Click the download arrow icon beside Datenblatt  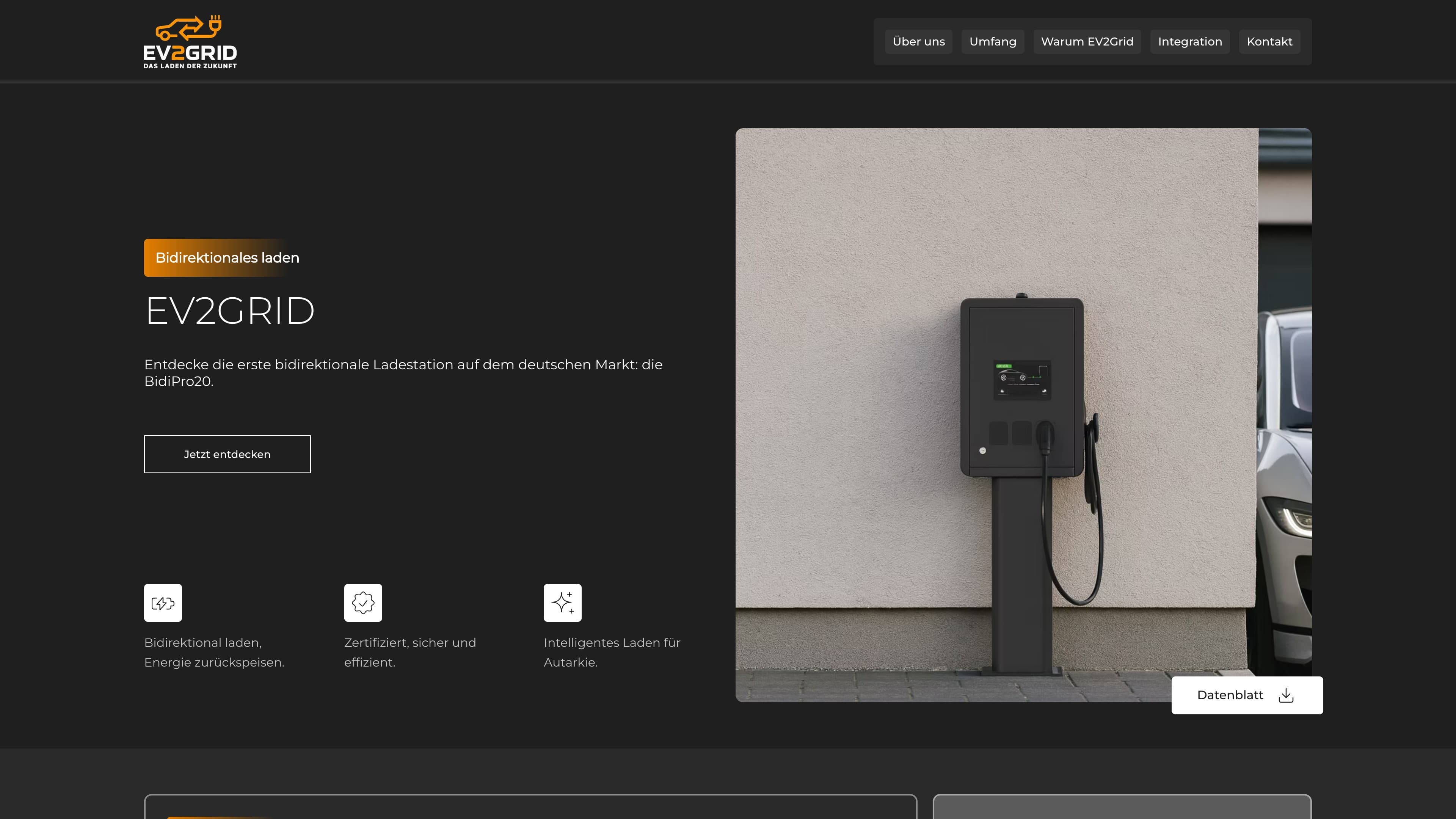[x=1286, y=695]
